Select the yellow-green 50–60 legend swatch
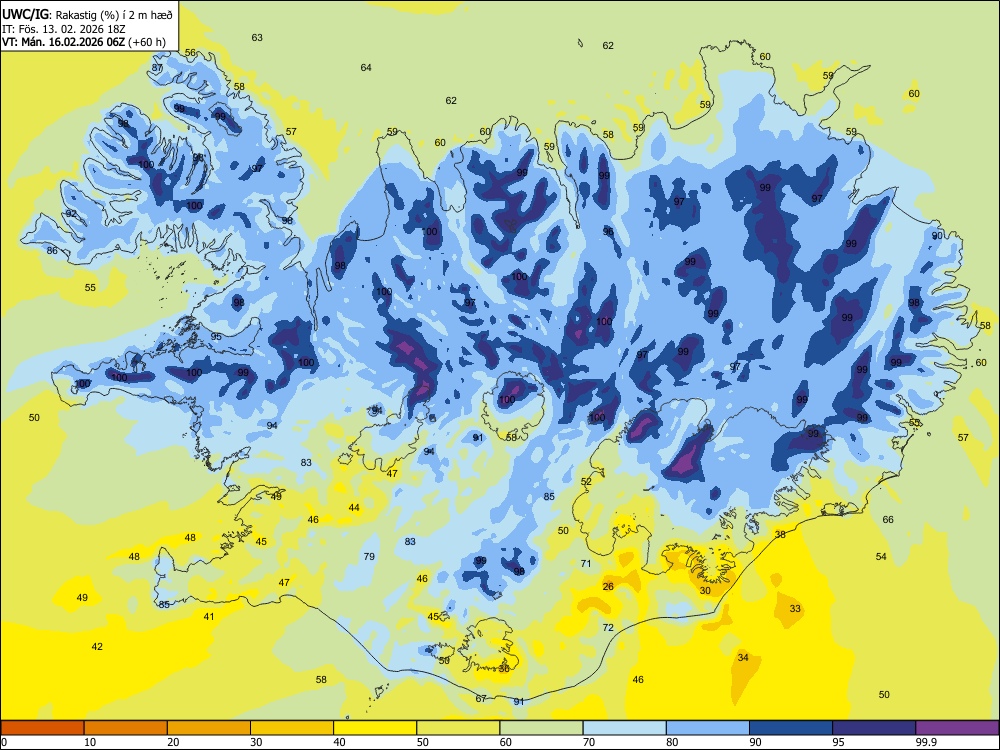The image size is (1000, 750). (x=458, y=728)
